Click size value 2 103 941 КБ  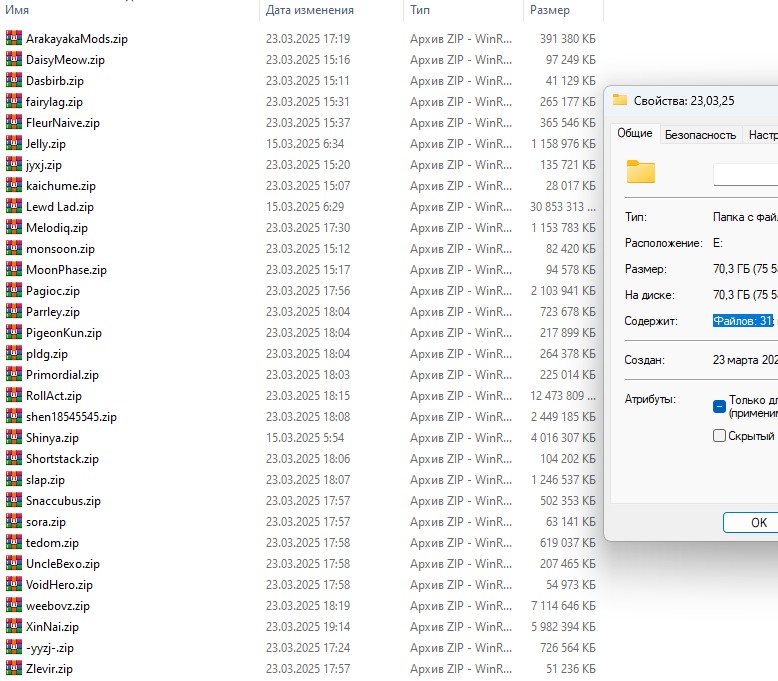coord(563,291)
